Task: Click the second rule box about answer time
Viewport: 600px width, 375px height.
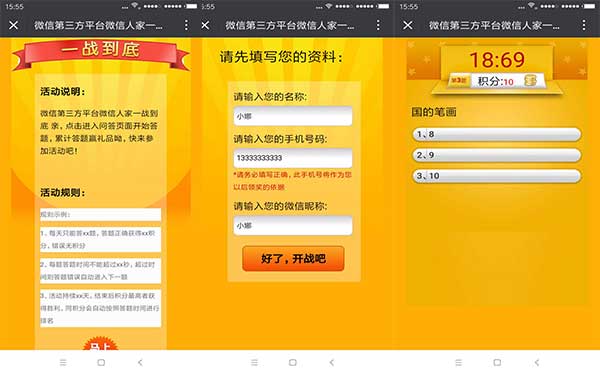Action: pyautogui.click(x=100, y=271)
